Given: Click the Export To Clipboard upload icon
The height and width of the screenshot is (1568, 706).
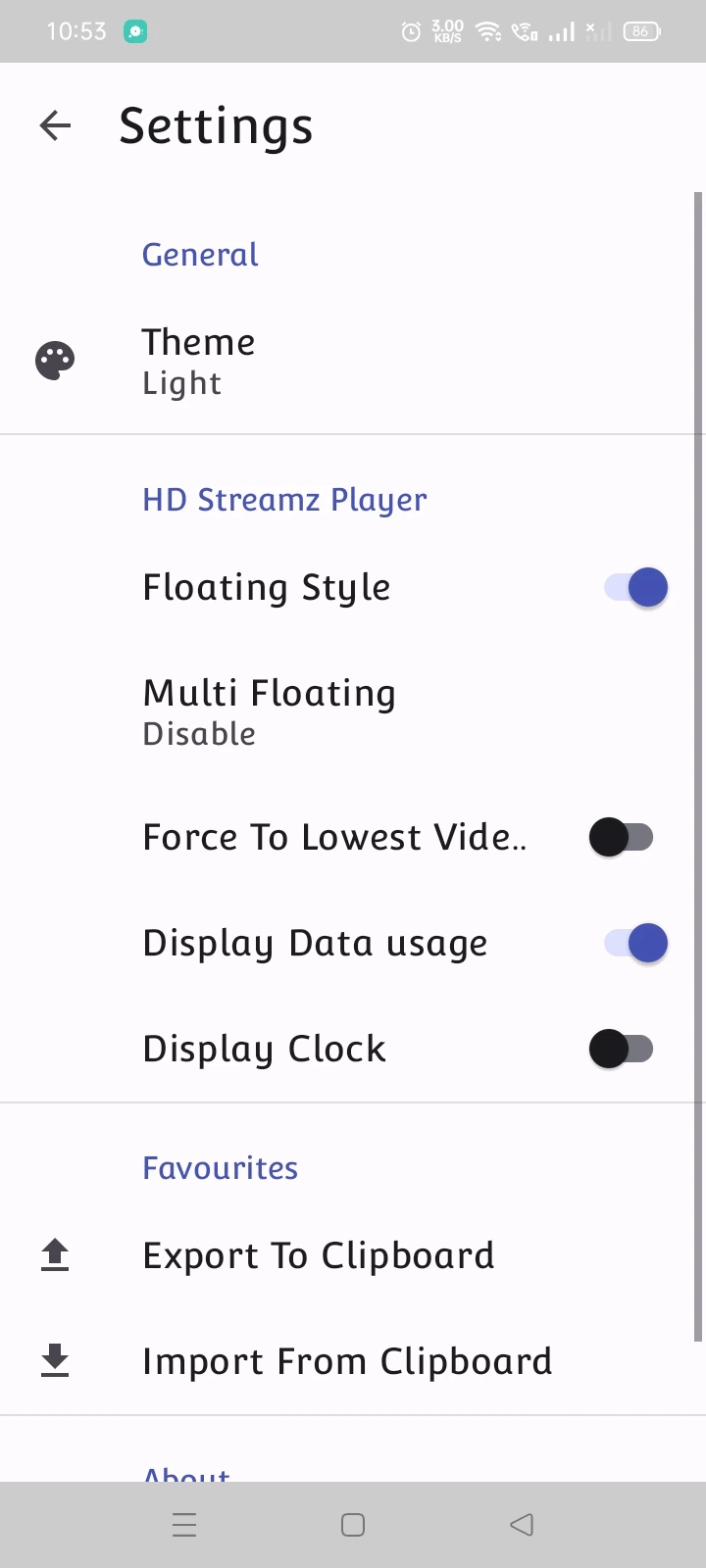Looking at the screenshot, I should click(55, 1254).
